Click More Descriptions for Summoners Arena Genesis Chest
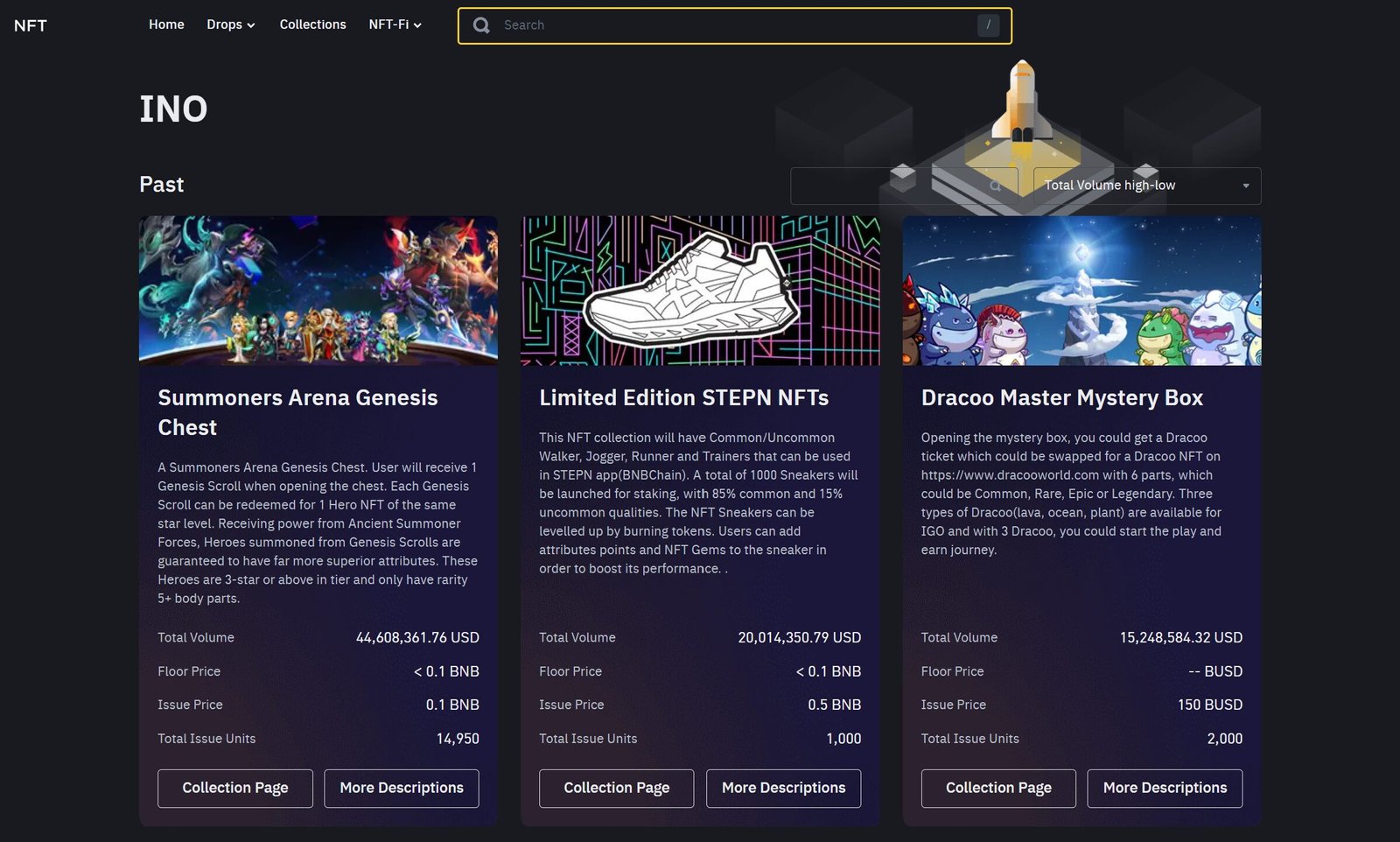The height and width of the screenshot is (842, 1400). [x=401, y=788]
